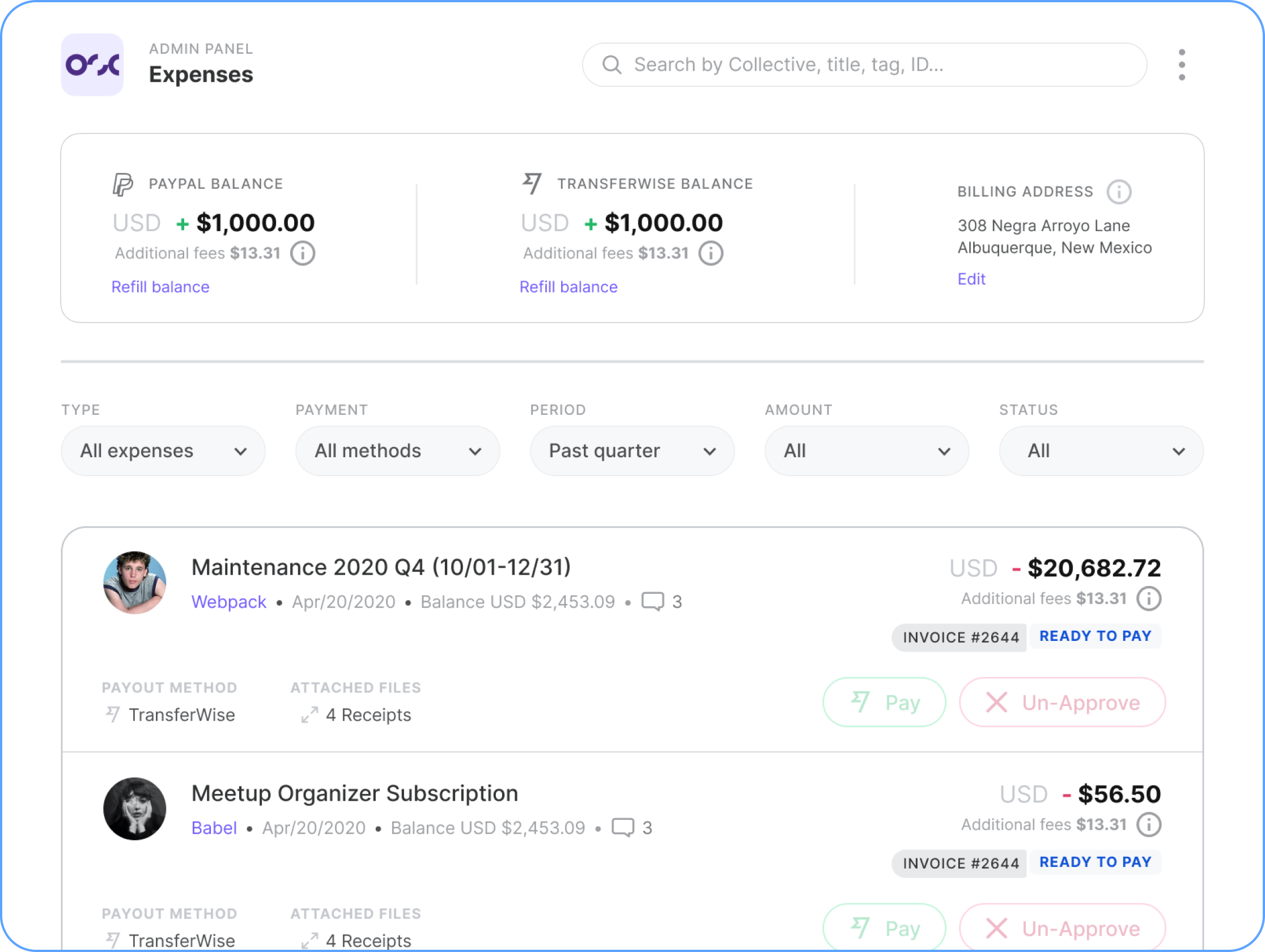Open comments on Maintenance 2020 Q4 expense
This screenshot has height=952, width=1265.
click(x=653, y=601)
